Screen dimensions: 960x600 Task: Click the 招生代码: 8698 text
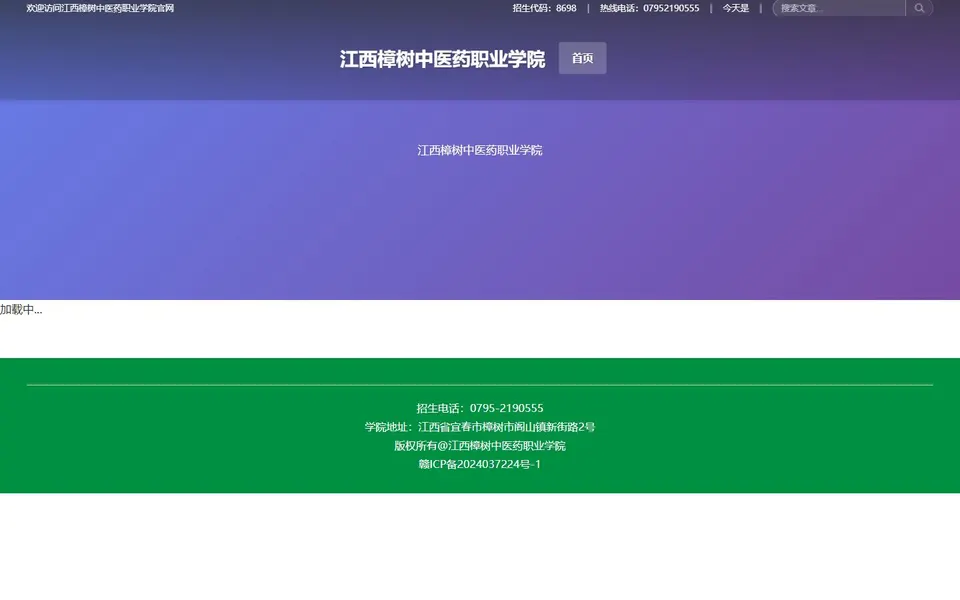(x=544, y=8)
